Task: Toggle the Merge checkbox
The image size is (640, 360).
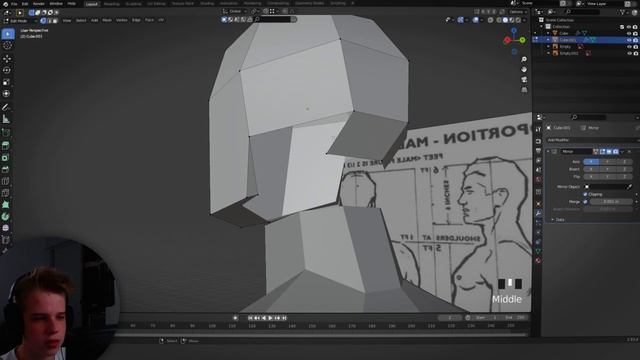Action: [x=586, y=202]
